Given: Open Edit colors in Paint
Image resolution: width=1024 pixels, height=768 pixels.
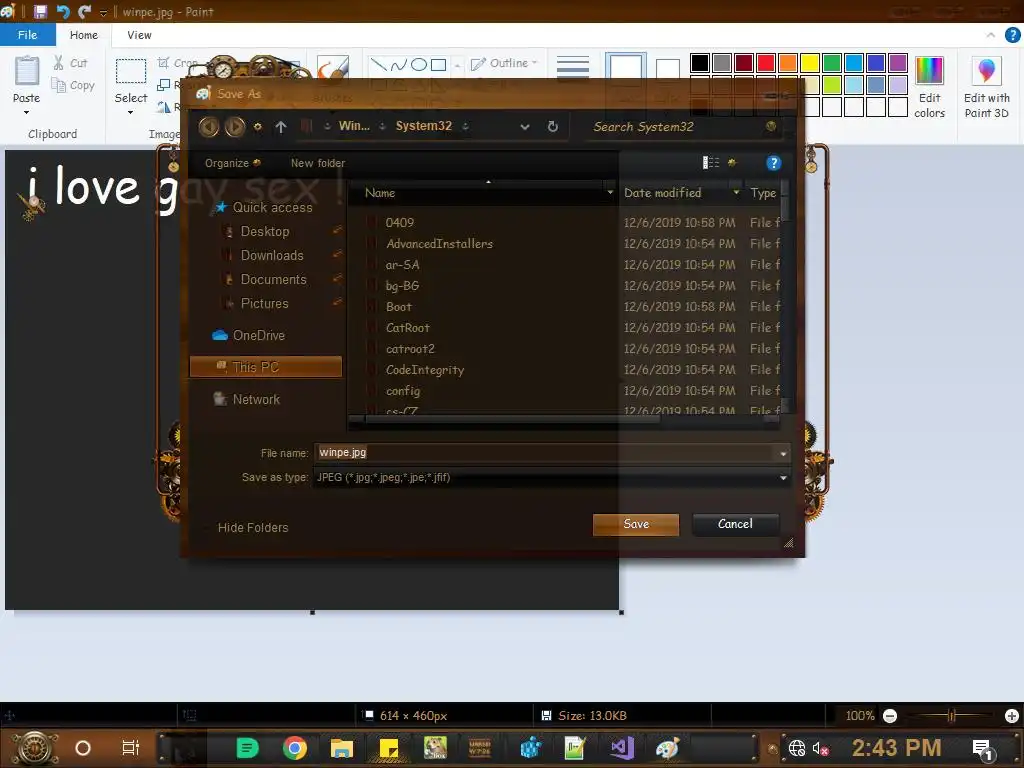Looking at the screenshot, I should [x=929, y=88].
